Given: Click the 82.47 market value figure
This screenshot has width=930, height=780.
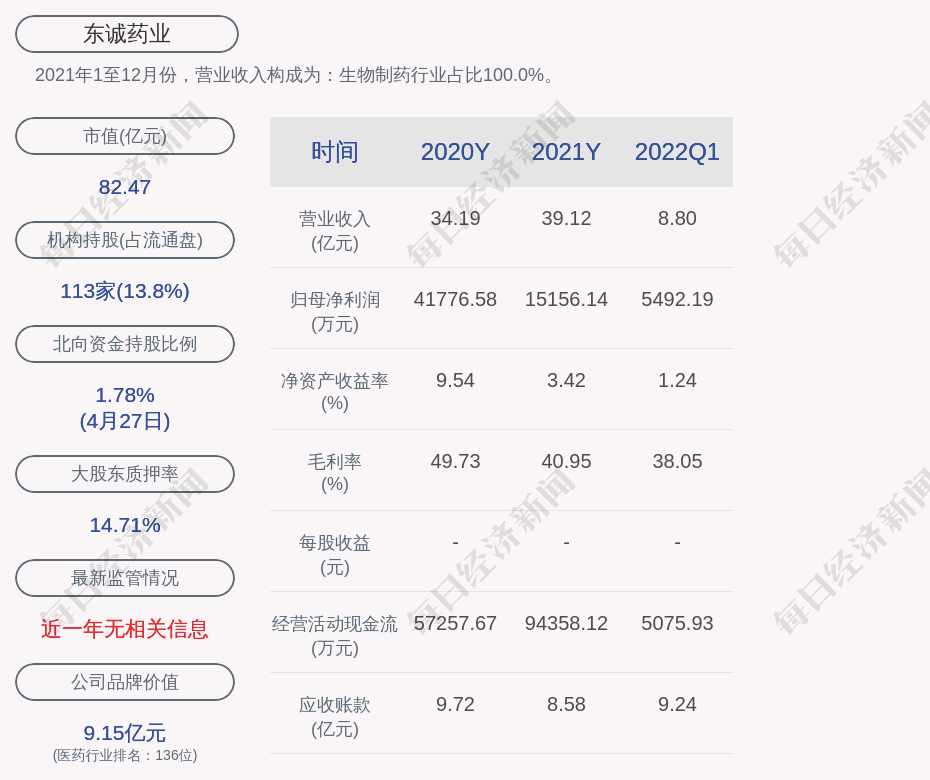Looking at the screenshot, I should coord(125,187).
